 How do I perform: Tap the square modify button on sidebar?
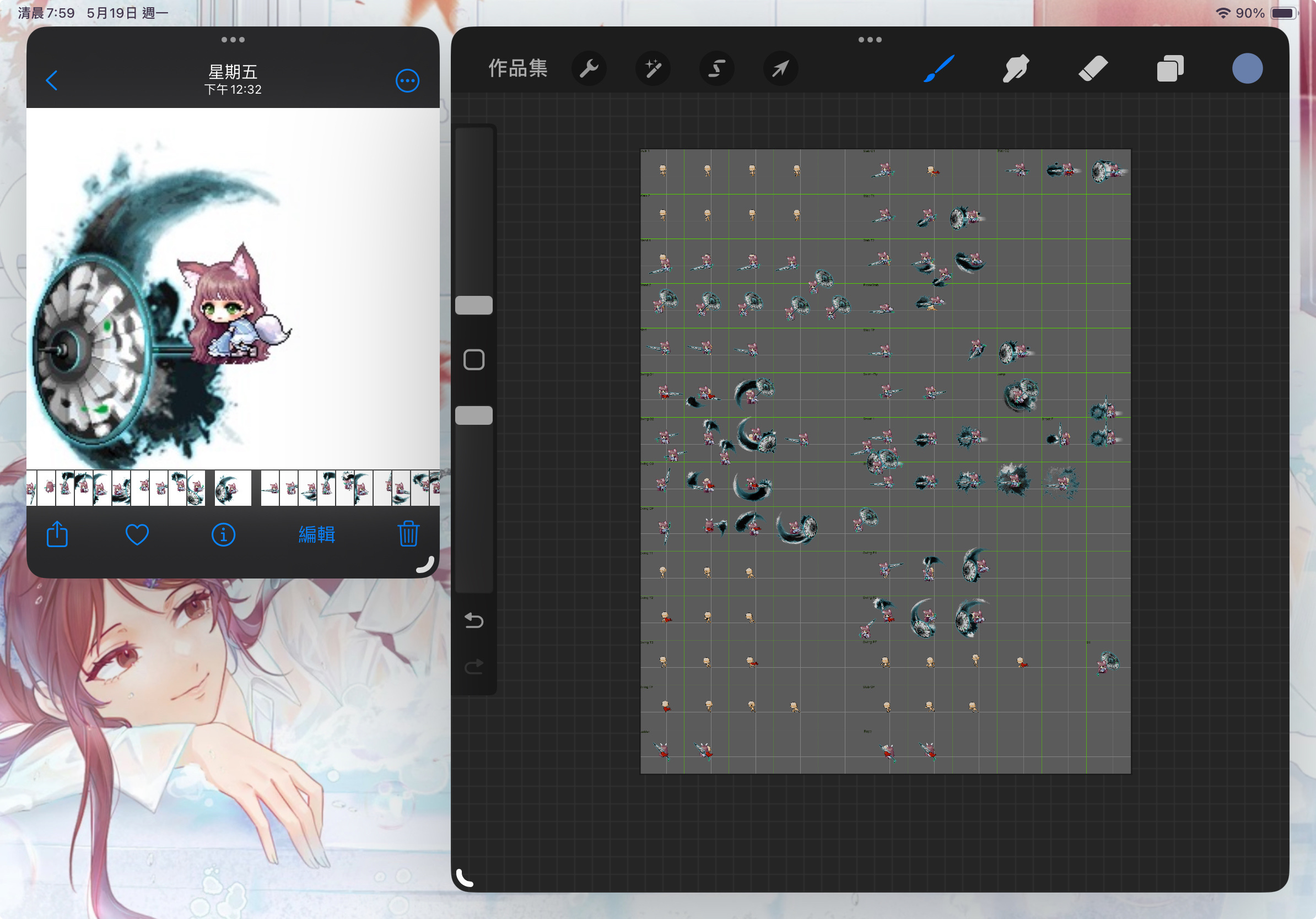[473, 360]
